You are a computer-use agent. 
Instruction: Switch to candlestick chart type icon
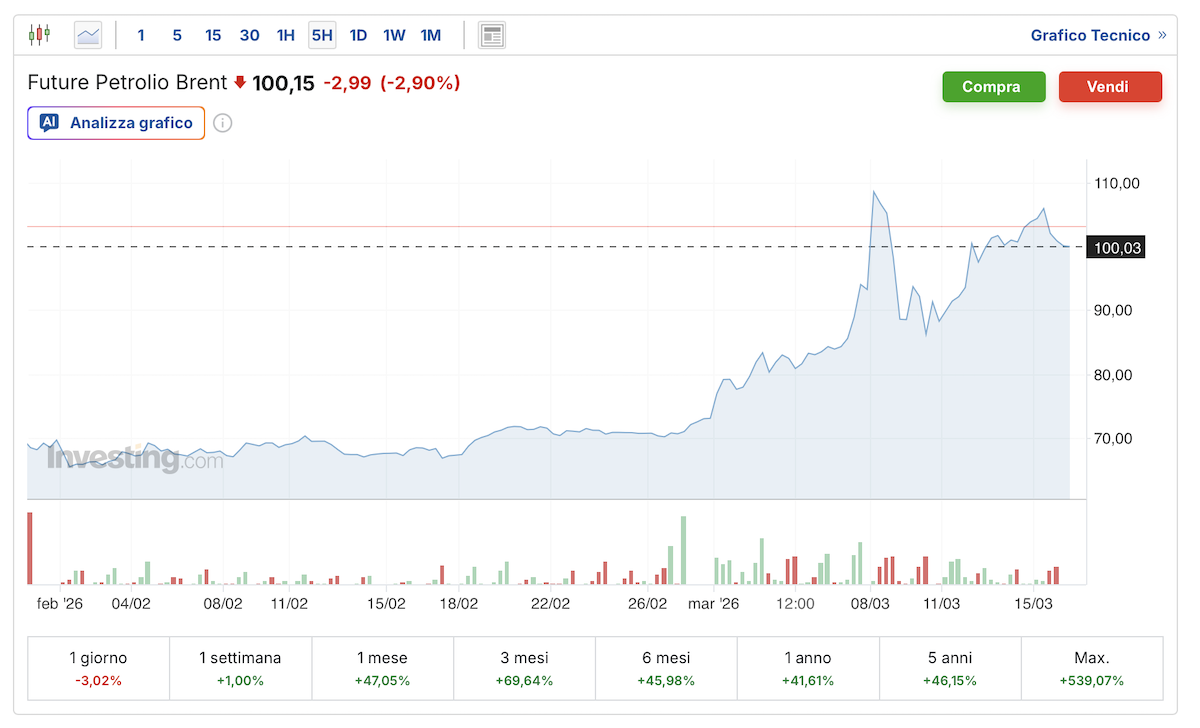[x=39, y=35]
